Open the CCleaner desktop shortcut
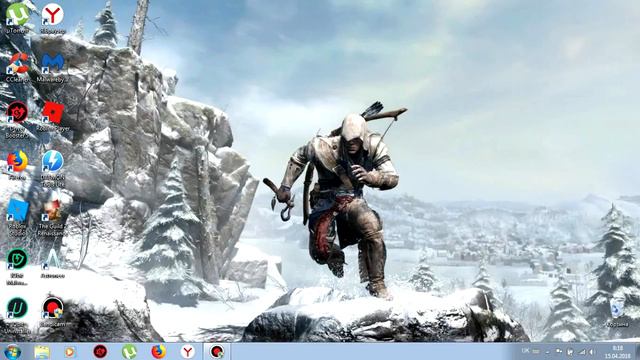The height and width of the screenshot is (360, 640). 17,67
